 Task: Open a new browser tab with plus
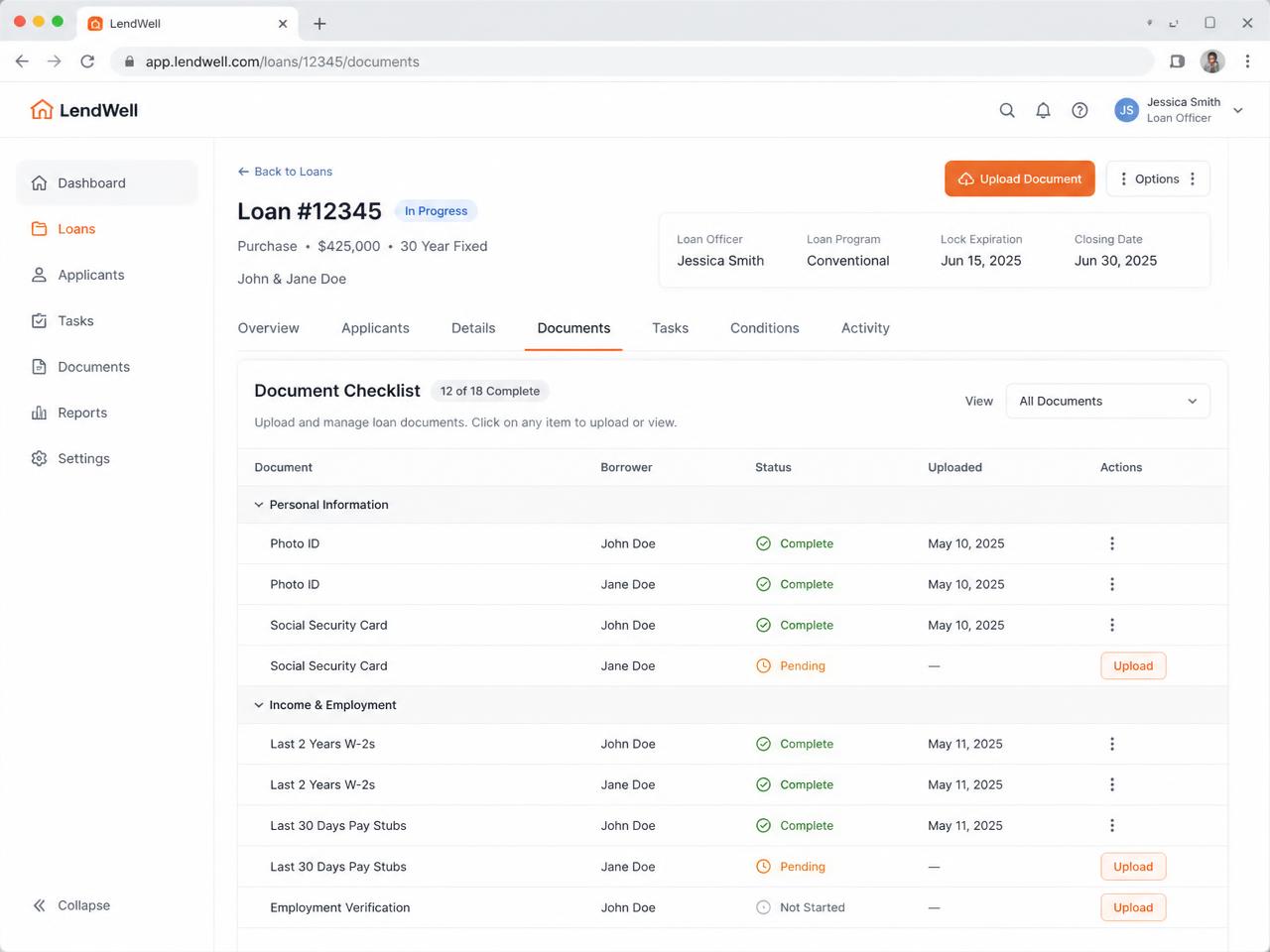[x=319, y=23]
